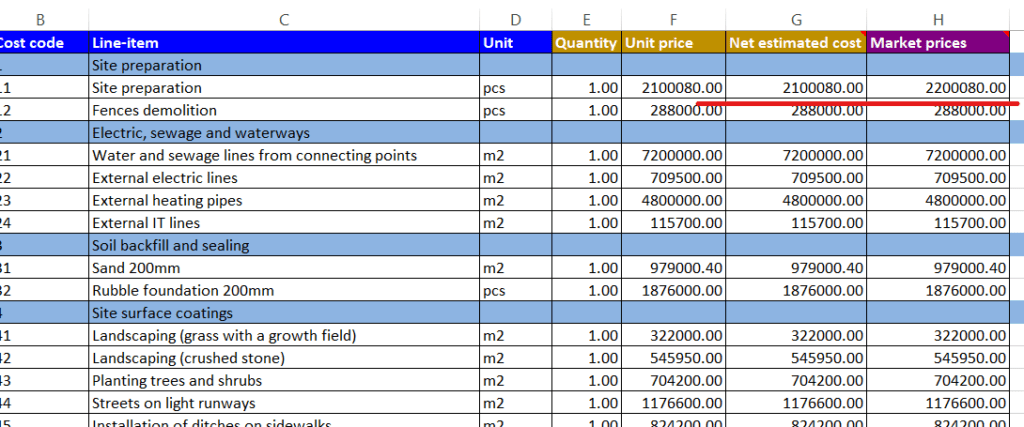Select column C header
The width and height of the screenshot is (1024, 427).
[283, 20]
